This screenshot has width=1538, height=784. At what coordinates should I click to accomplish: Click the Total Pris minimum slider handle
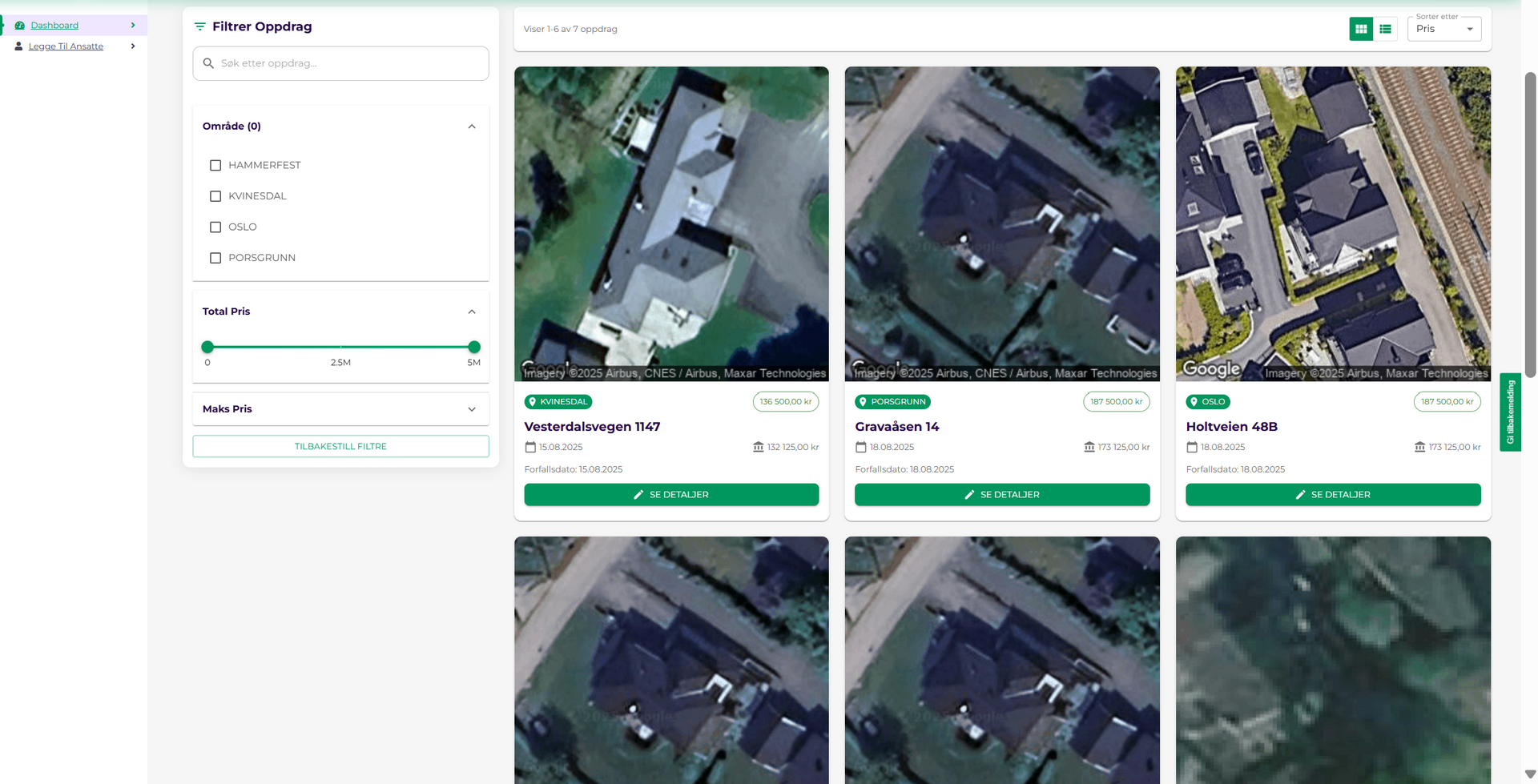[x=207, y=347]
